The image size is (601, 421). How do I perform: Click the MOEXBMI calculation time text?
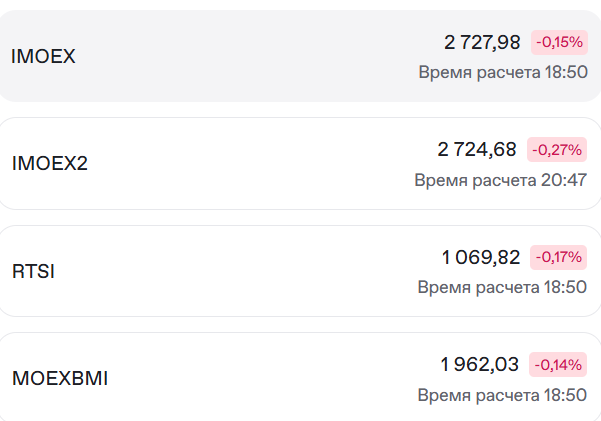pyautogui.click(x=502, y=395)
